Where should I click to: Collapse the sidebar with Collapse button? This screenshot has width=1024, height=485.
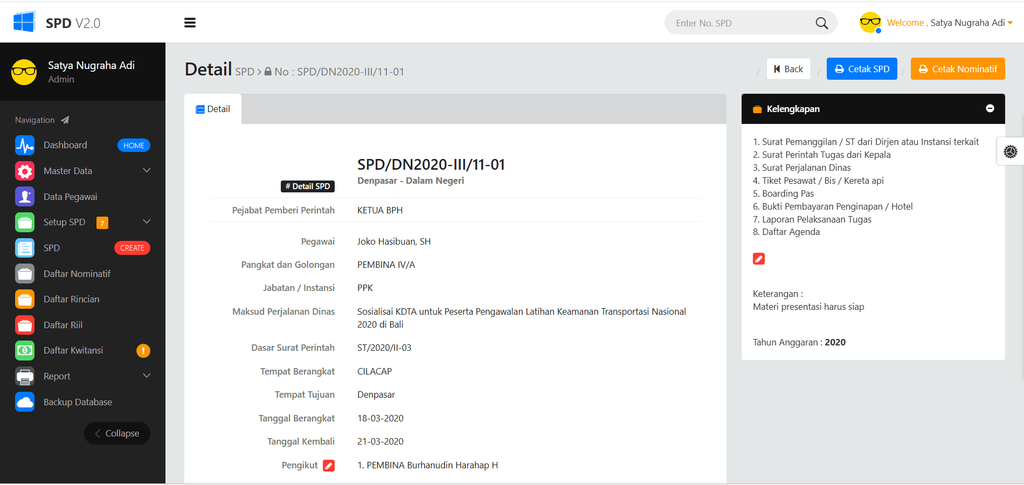(117, 433)
